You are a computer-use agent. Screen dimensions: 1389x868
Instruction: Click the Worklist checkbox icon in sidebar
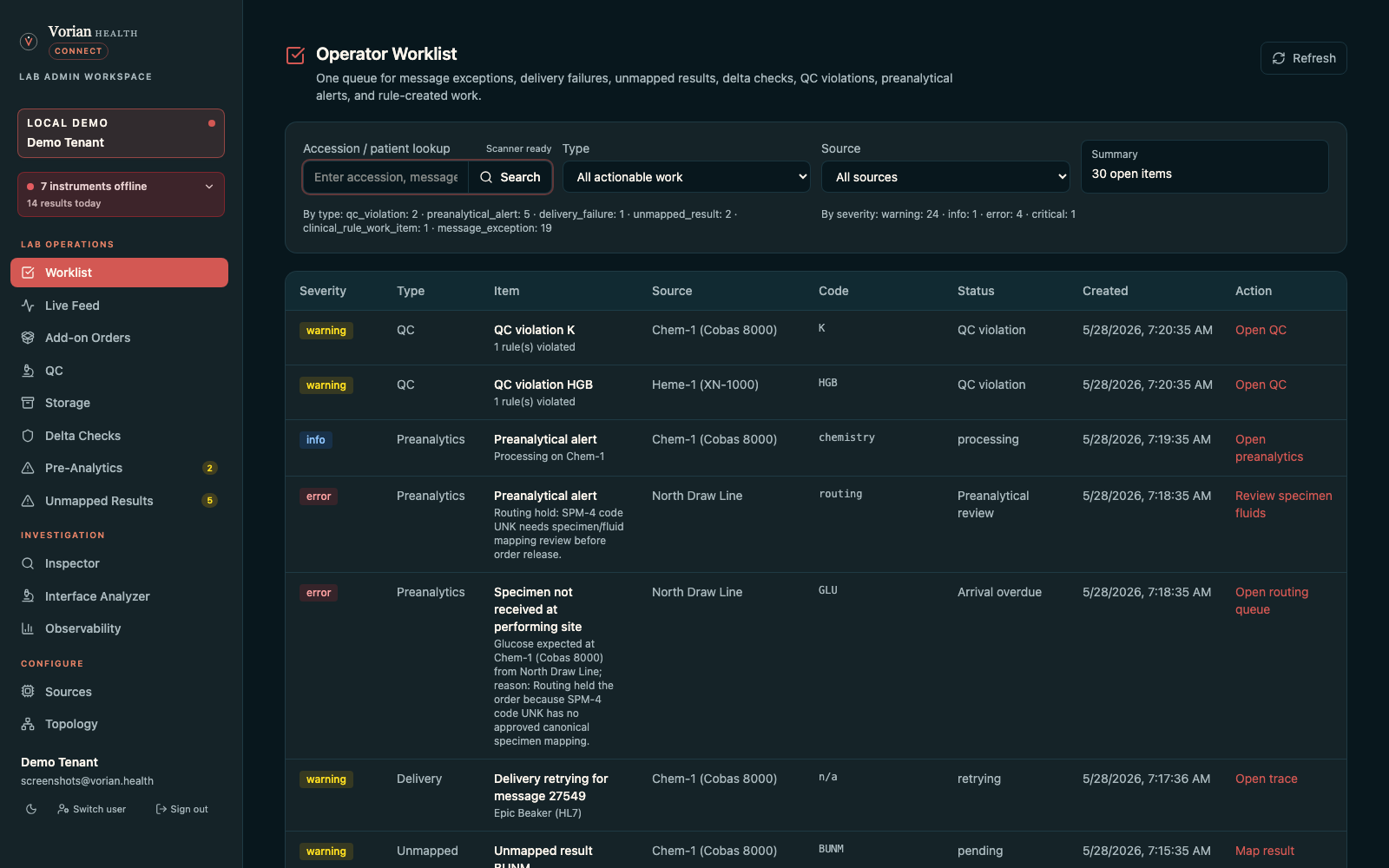click(28, 273)
